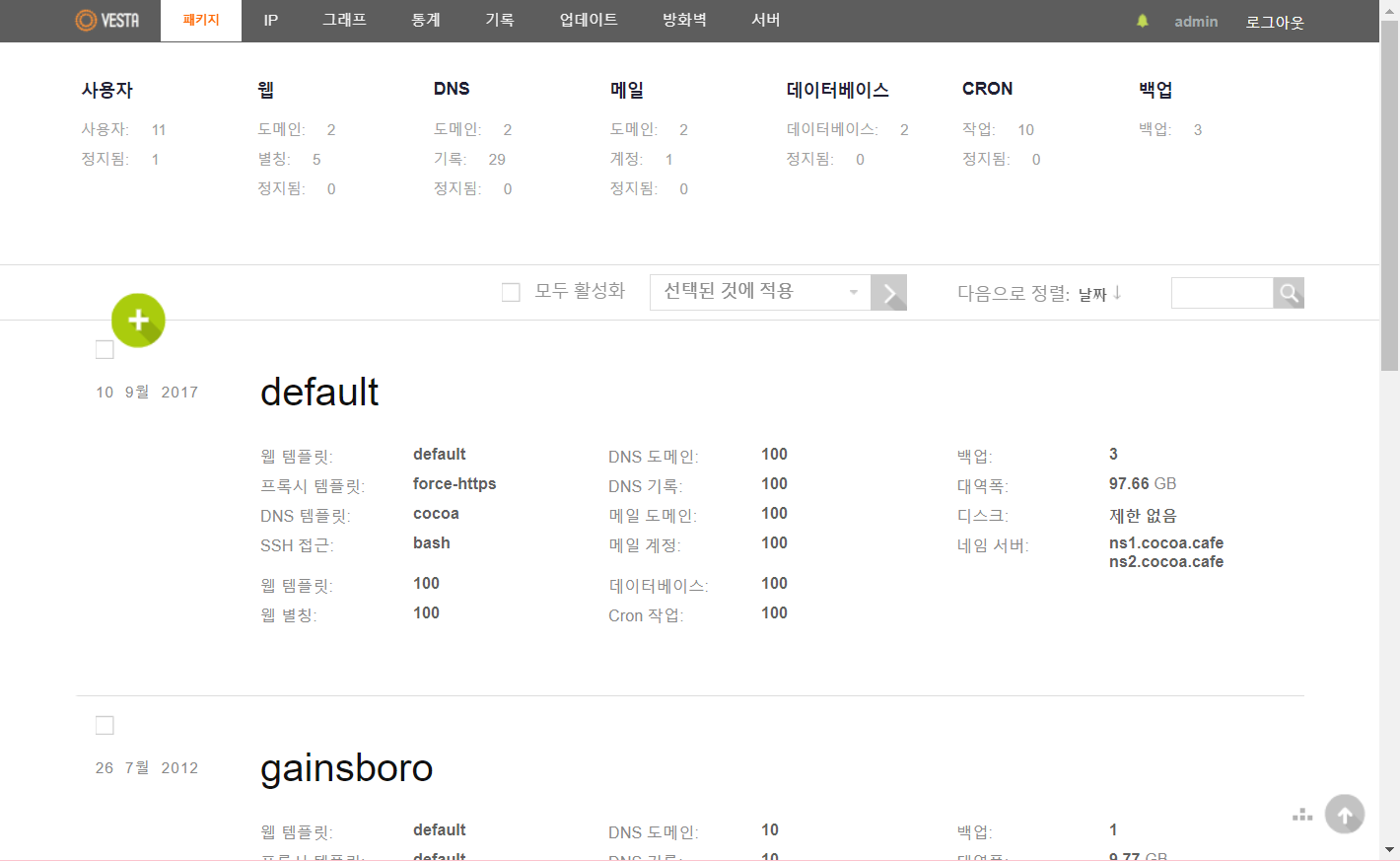Toggle sort direction arrow next to 날짜
Image resolution: width=1400 pixels, height=861 pixels.
pos(1117,293)
